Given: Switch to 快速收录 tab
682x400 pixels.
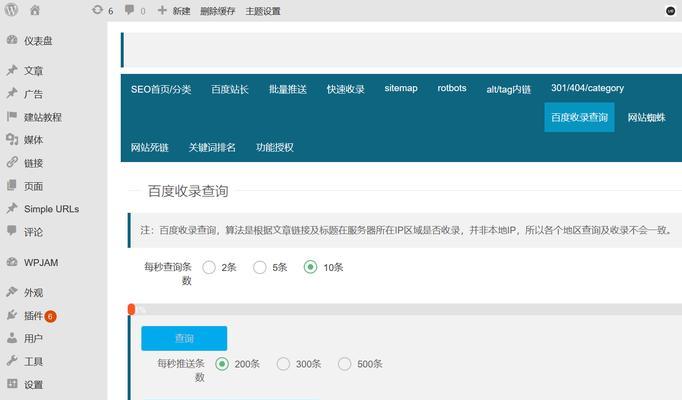Looking at the screenshot, I should (345, 89).
